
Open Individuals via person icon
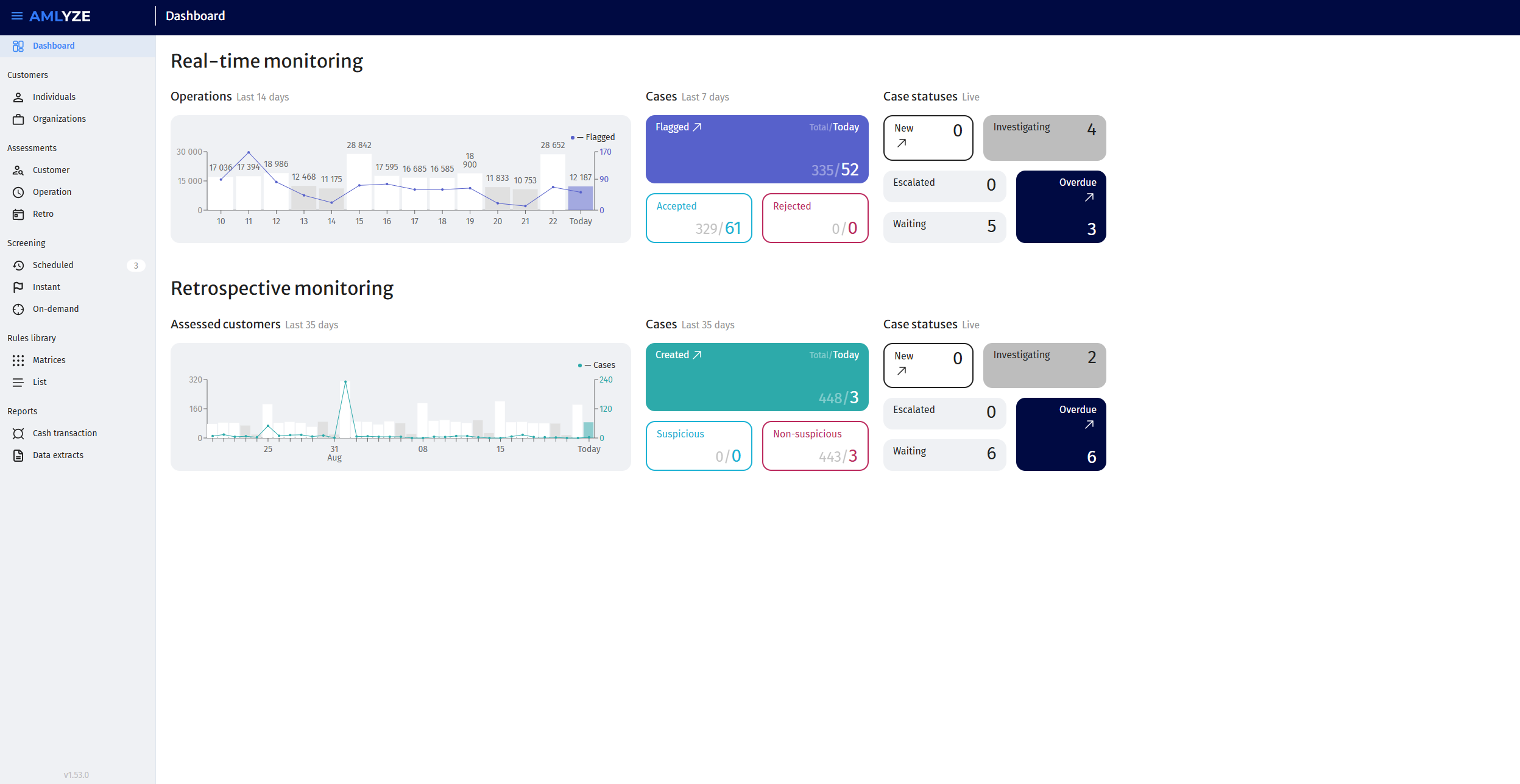click(x=18, y=97)
